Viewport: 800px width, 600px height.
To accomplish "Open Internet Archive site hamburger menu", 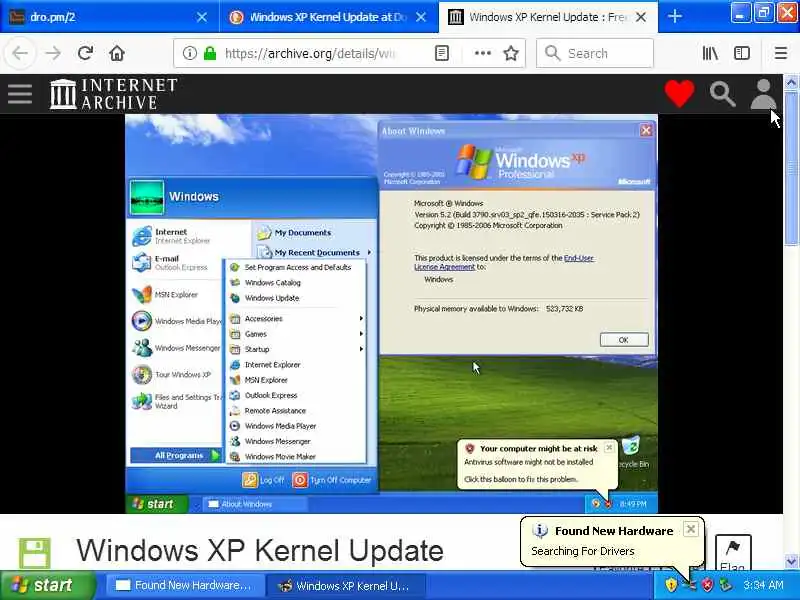I will (x=20, y=94).
